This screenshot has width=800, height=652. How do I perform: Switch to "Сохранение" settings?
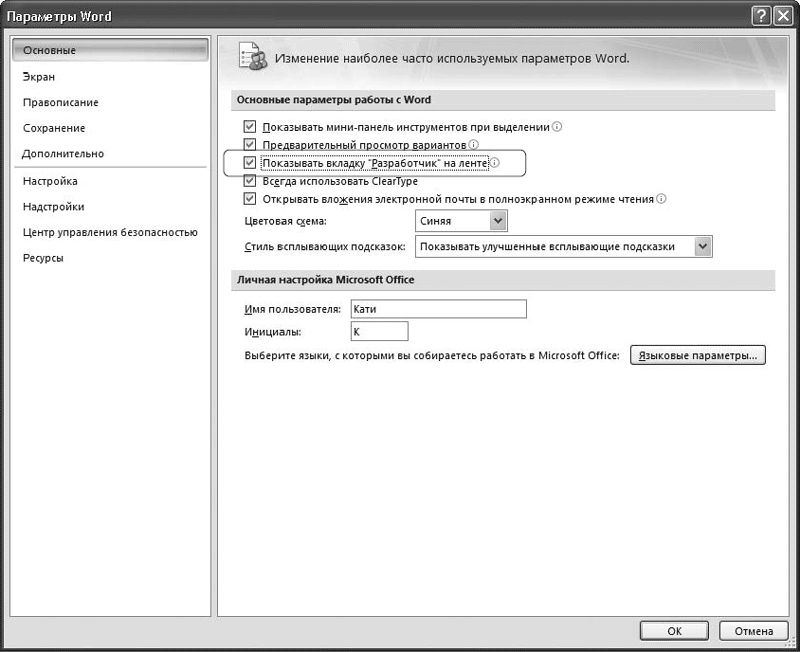click(x=54, y=128)
